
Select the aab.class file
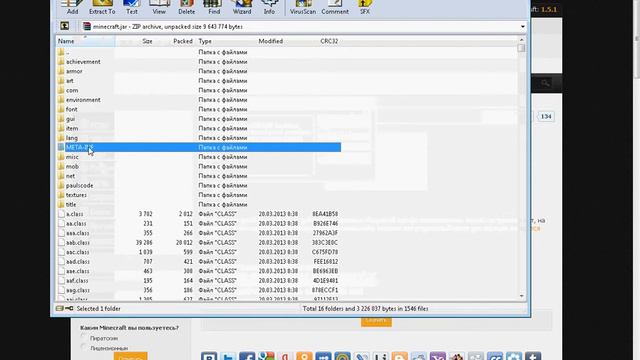coord(199,242)
